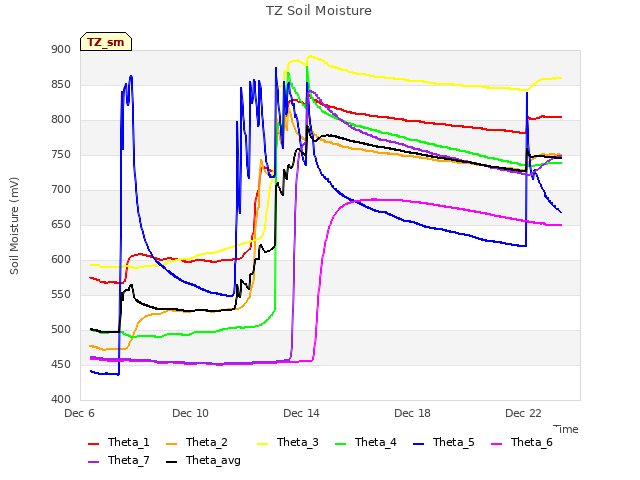Select the Theta_avg legend label
This screenshot has width=640, height=480.
213,460
